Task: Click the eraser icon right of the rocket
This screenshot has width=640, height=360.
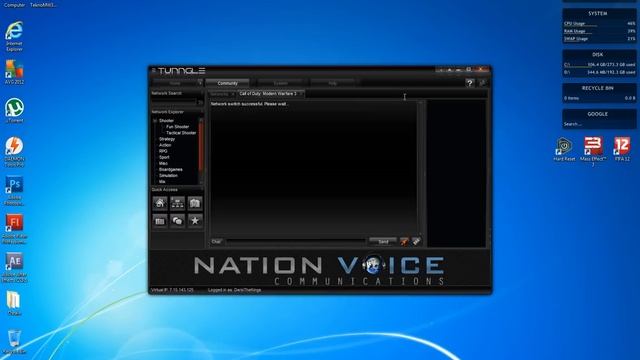Action: click(x=416, y=242)
